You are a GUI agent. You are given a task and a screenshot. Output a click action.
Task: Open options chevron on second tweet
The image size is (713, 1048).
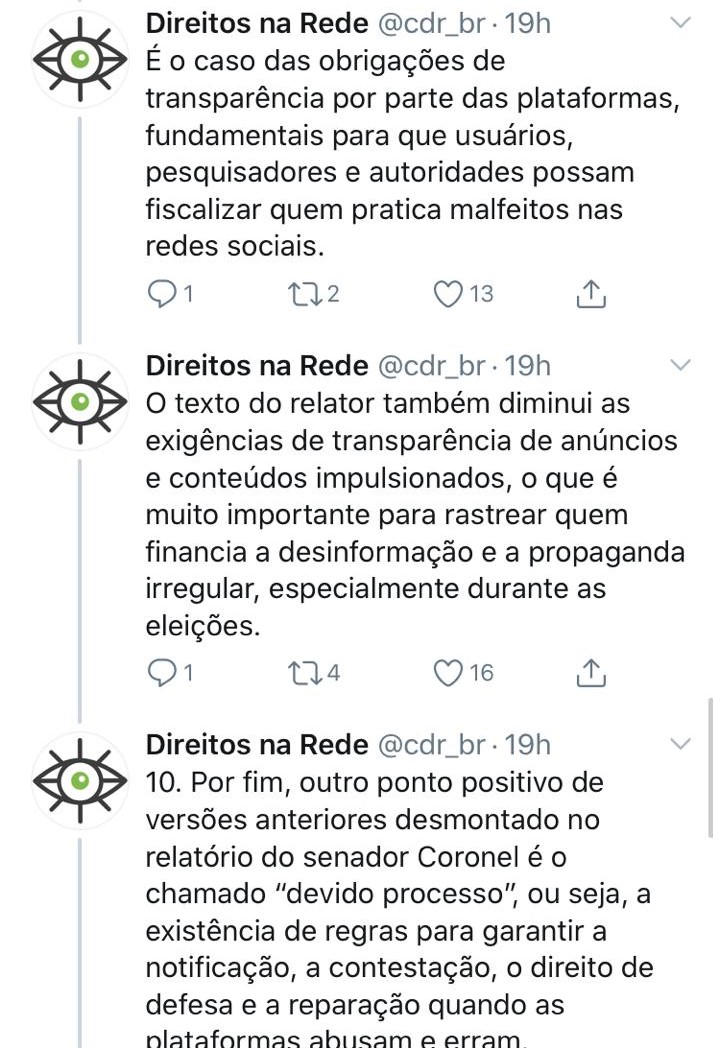tap(680, 366)
